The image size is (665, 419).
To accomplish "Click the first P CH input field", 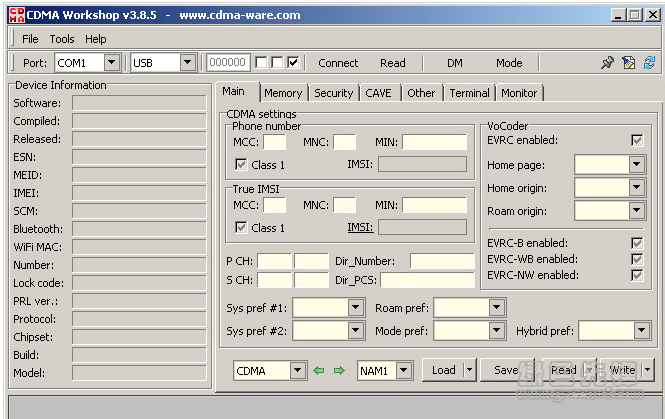I will pos(274,261).
